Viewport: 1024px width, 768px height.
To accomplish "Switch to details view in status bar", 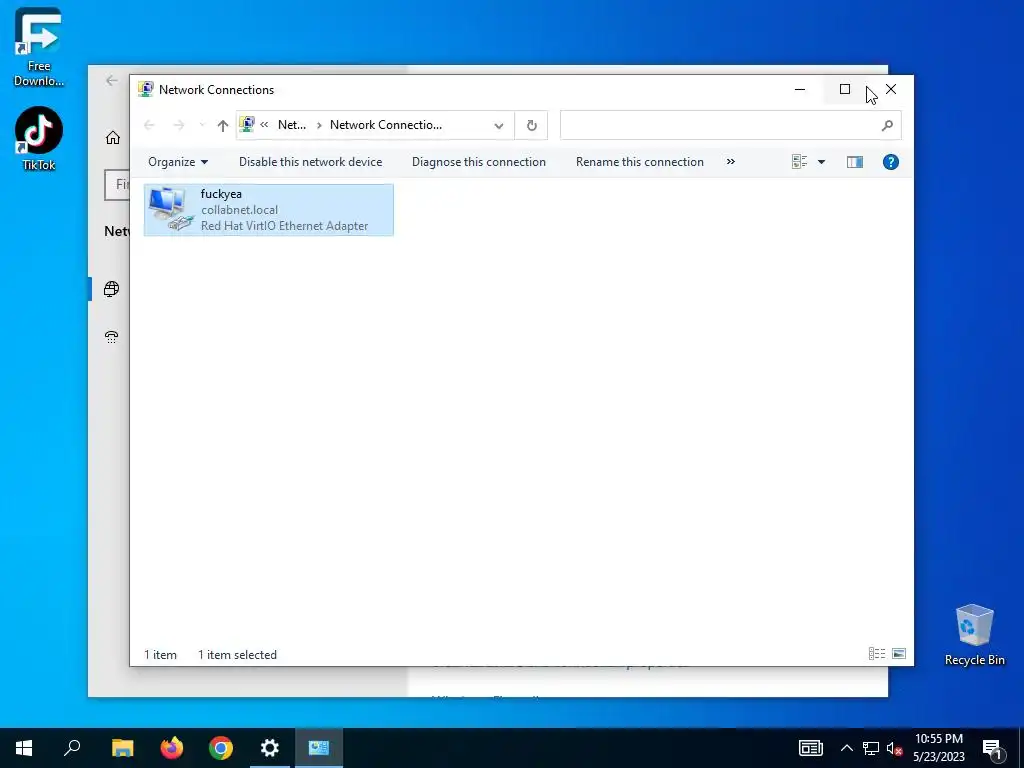I will (877, 654).
